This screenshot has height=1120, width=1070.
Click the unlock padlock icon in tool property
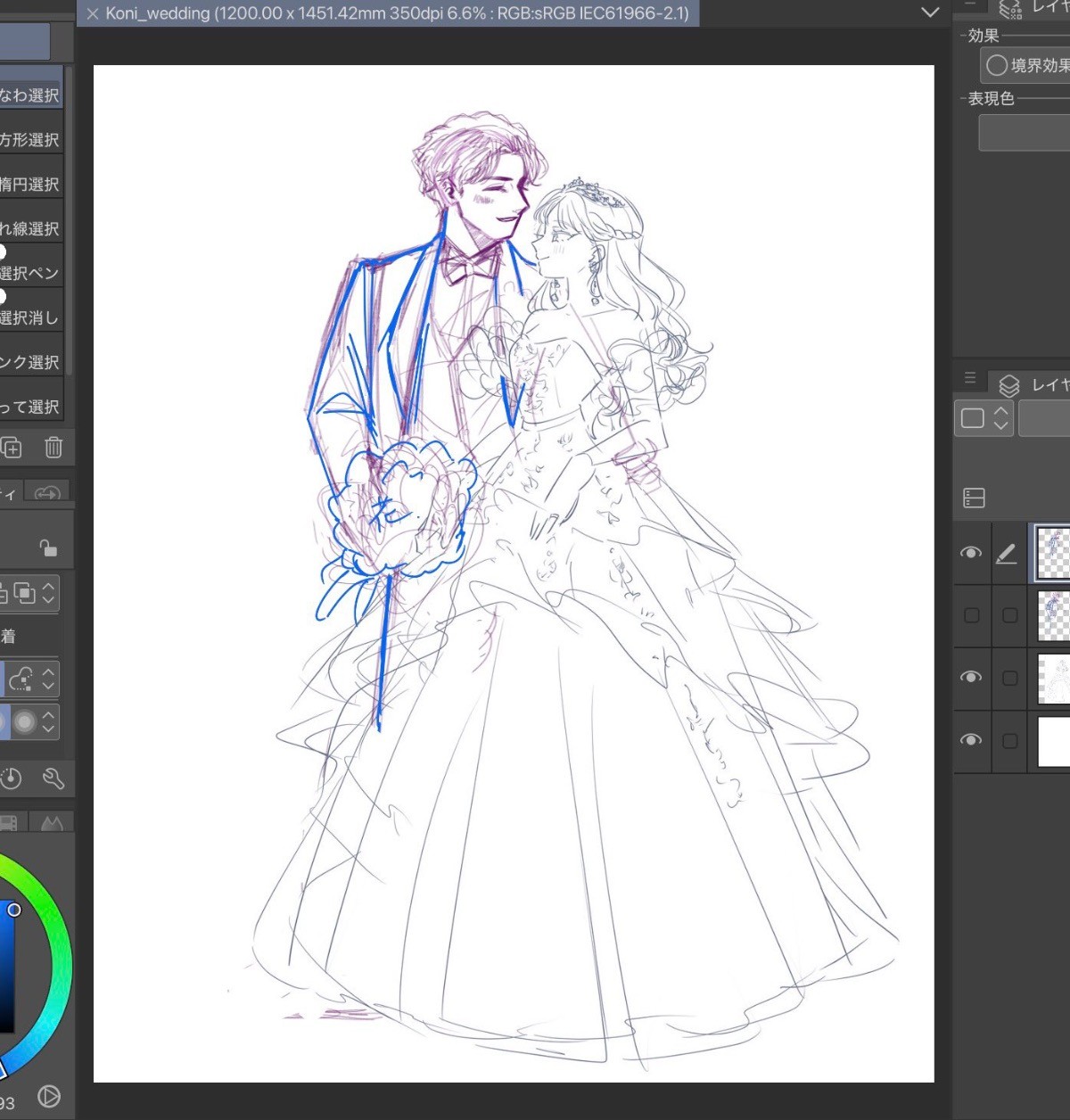pos(48,548)
